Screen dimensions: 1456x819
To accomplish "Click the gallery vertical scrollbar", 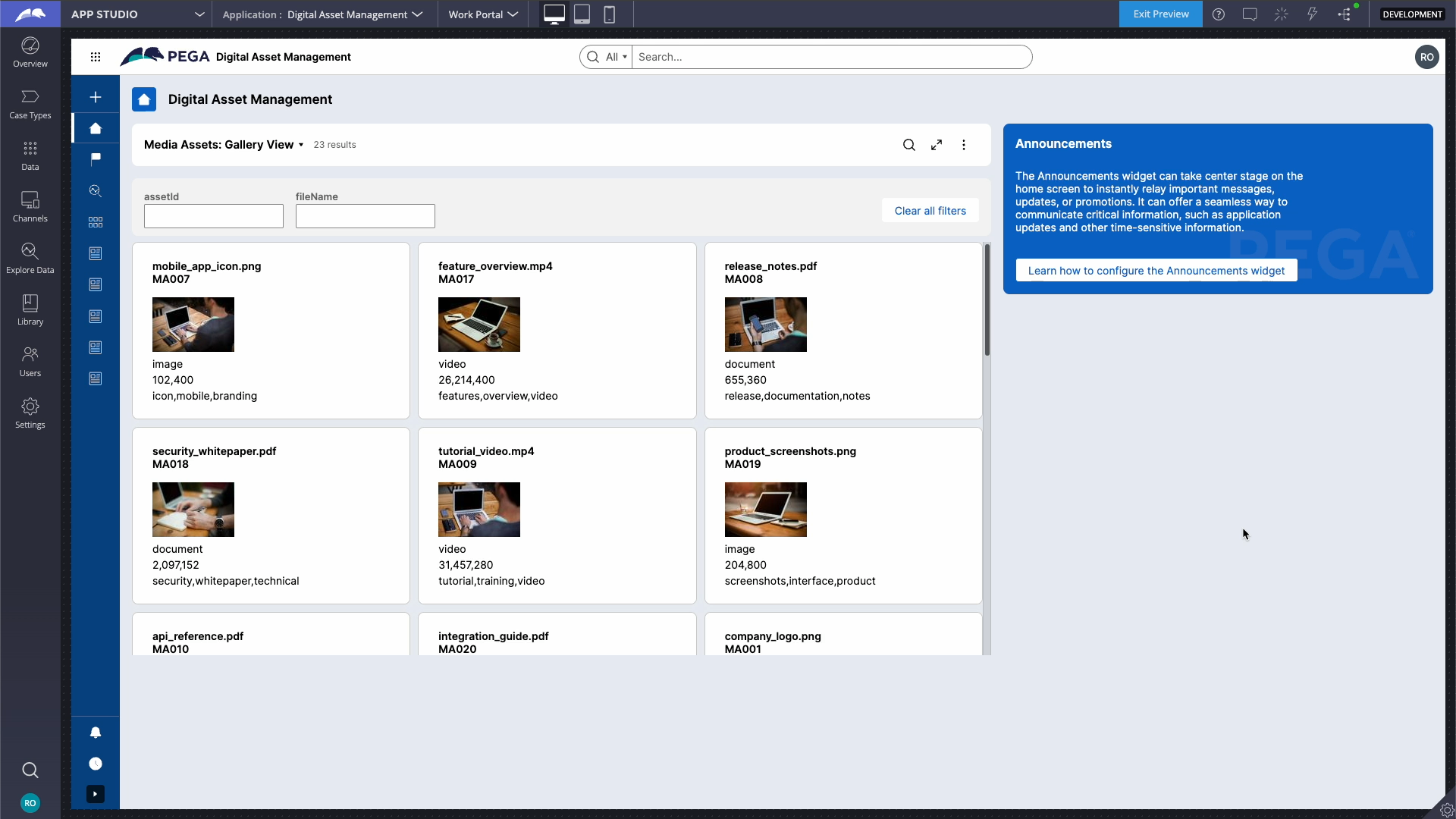I will click(987, 300).
